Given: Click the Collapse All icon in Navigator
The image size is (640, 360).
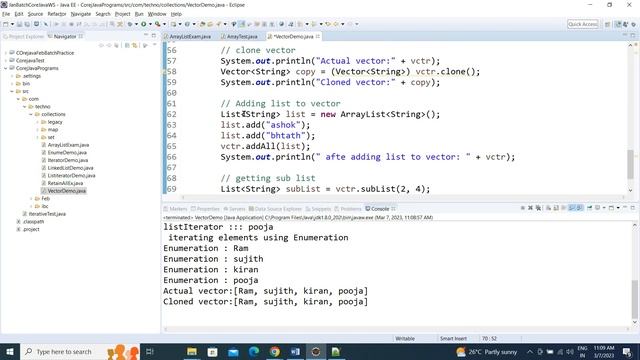Looking at the screenshot, I should [x=127, y=45].
